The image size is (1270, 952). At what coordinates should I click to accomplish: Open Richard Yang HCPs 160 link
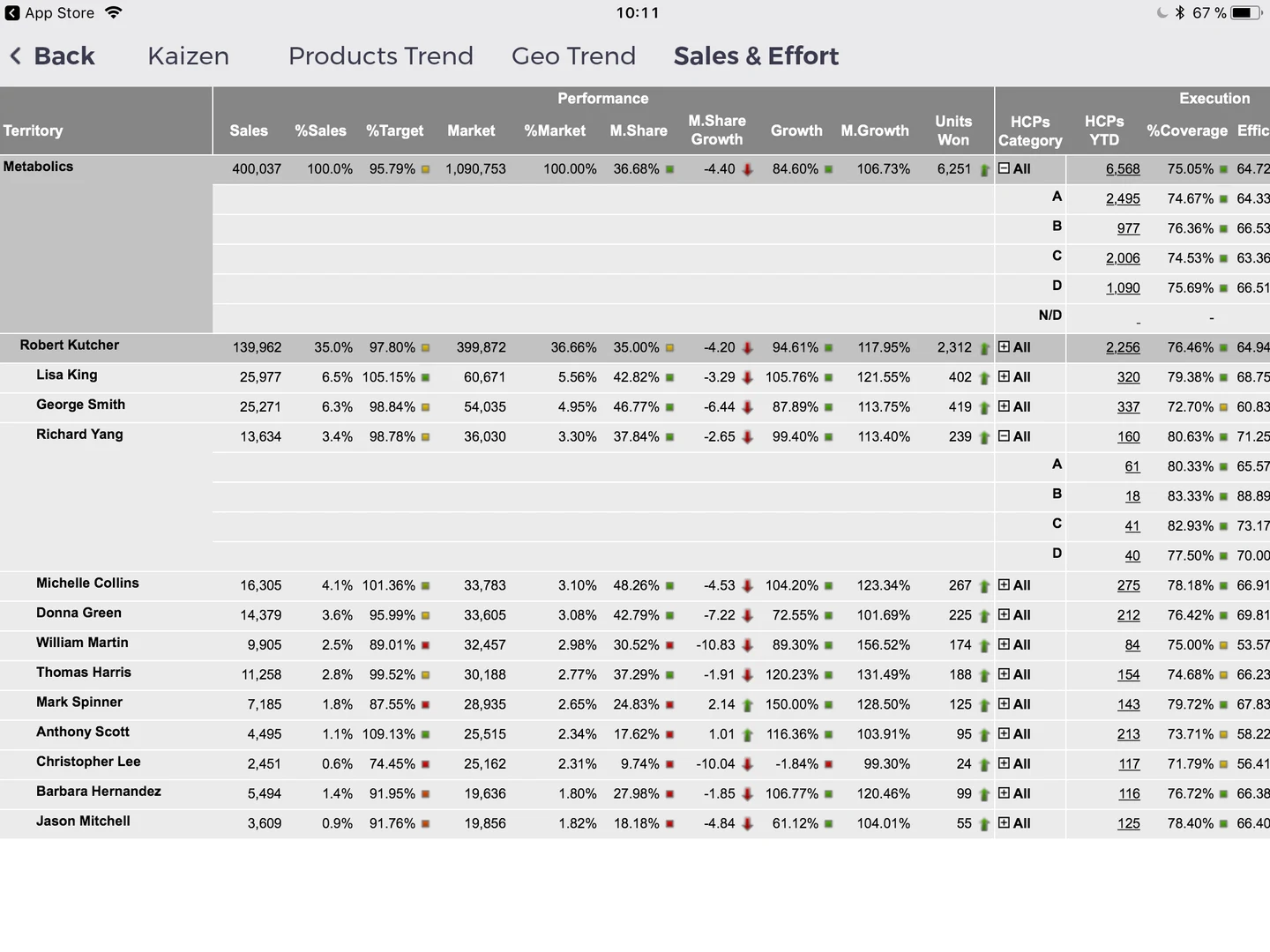pyautogui.click(x=1128, y=437)
